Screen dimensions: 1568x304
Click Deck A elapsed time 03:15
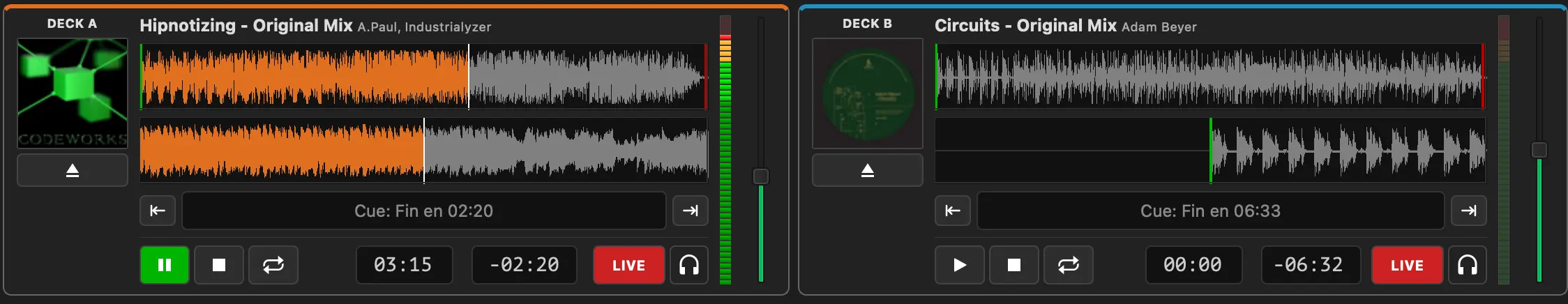(x=404, y=265)
